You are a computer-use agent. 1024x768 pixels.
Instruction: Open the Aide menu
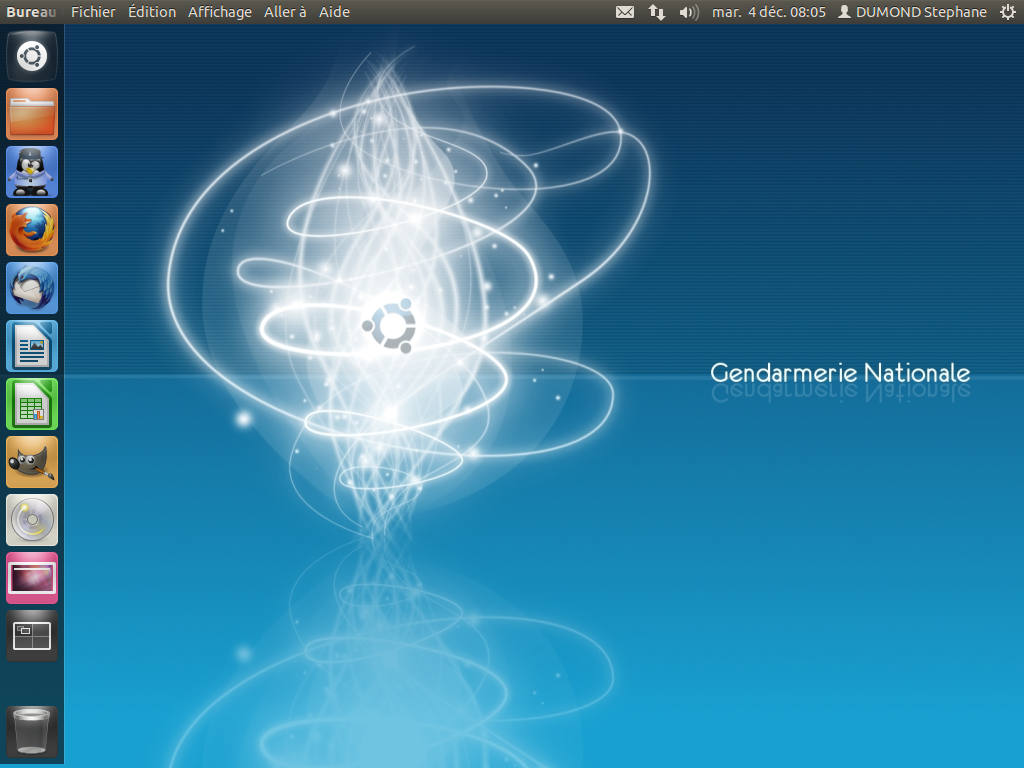click(335, 13)
